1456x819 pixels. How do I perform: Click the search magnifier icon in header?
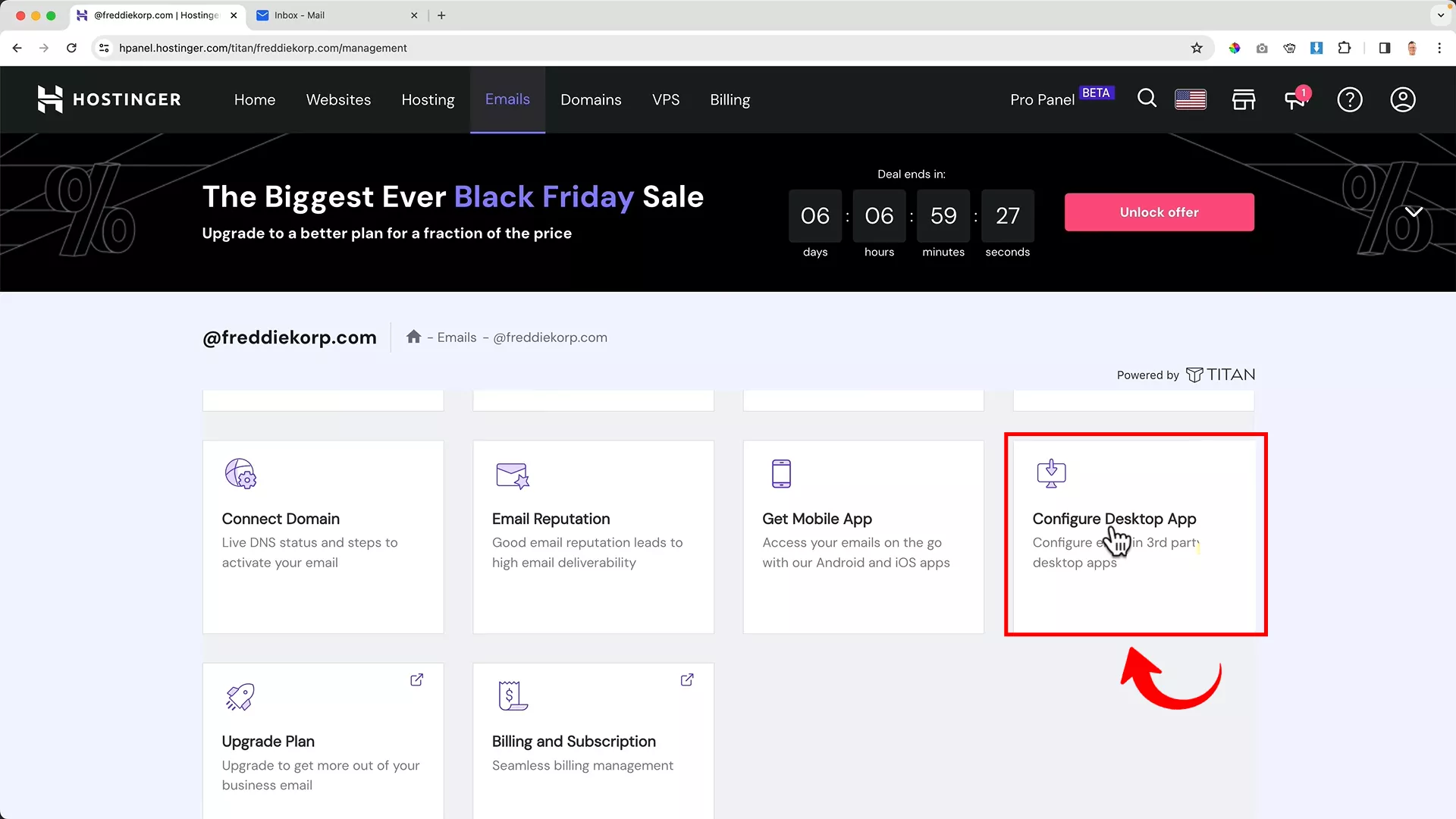point(1147,99)
